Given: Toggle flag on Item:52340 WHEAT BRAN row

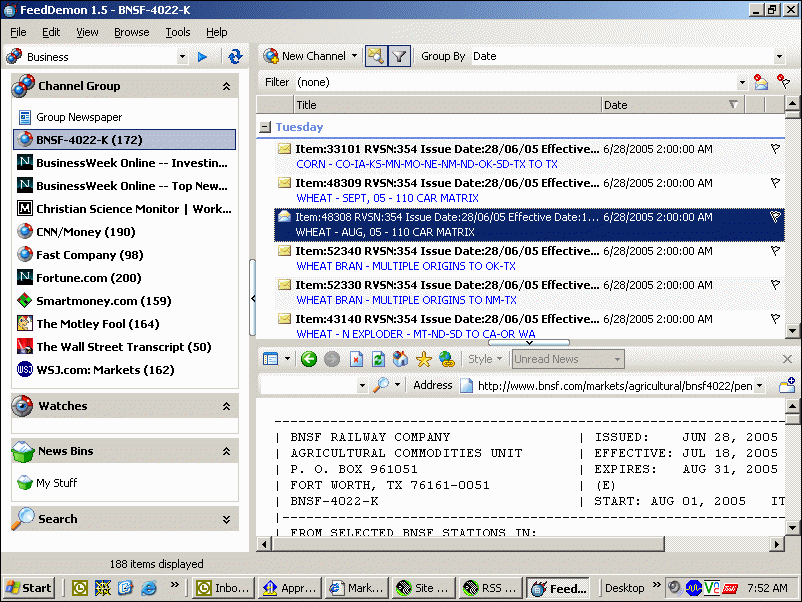Looking at the screenshot, I should click(x=775, y=251).
